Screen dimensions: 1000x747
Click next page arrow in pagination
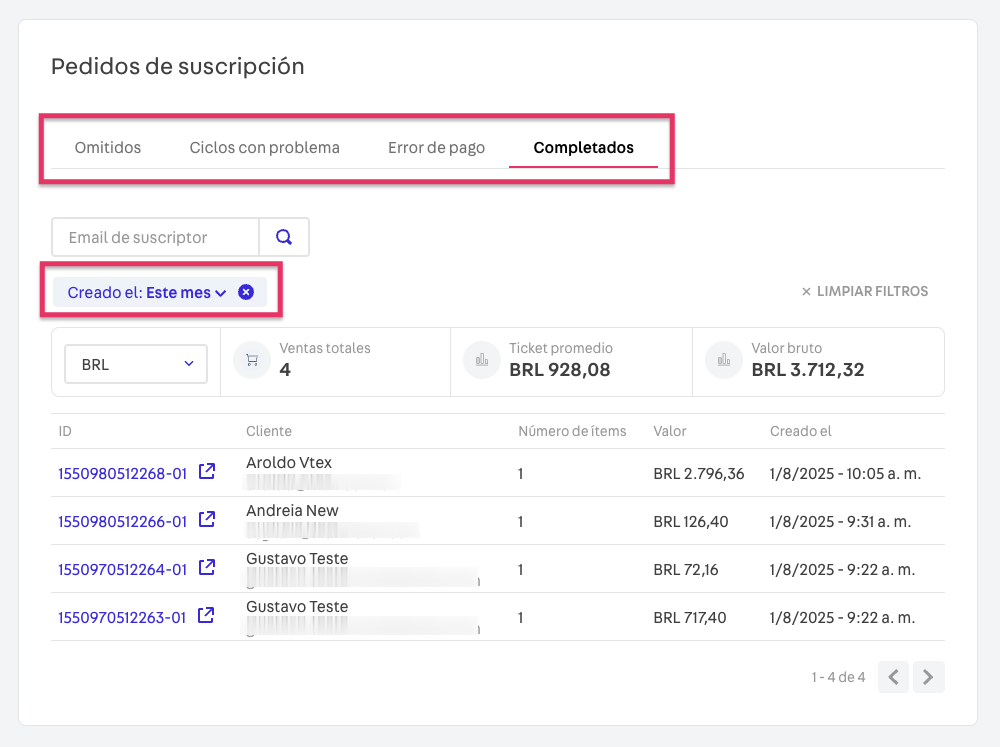(928, 677)
